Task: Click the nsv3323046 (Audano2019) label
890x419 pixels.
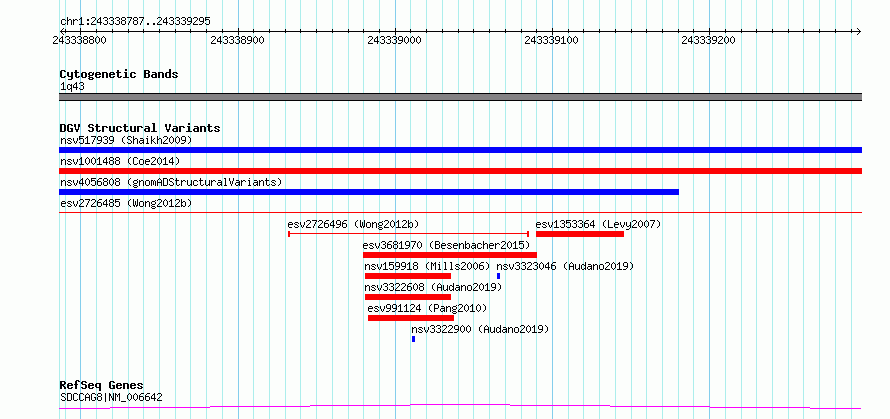Action: (x=565, y=266)
